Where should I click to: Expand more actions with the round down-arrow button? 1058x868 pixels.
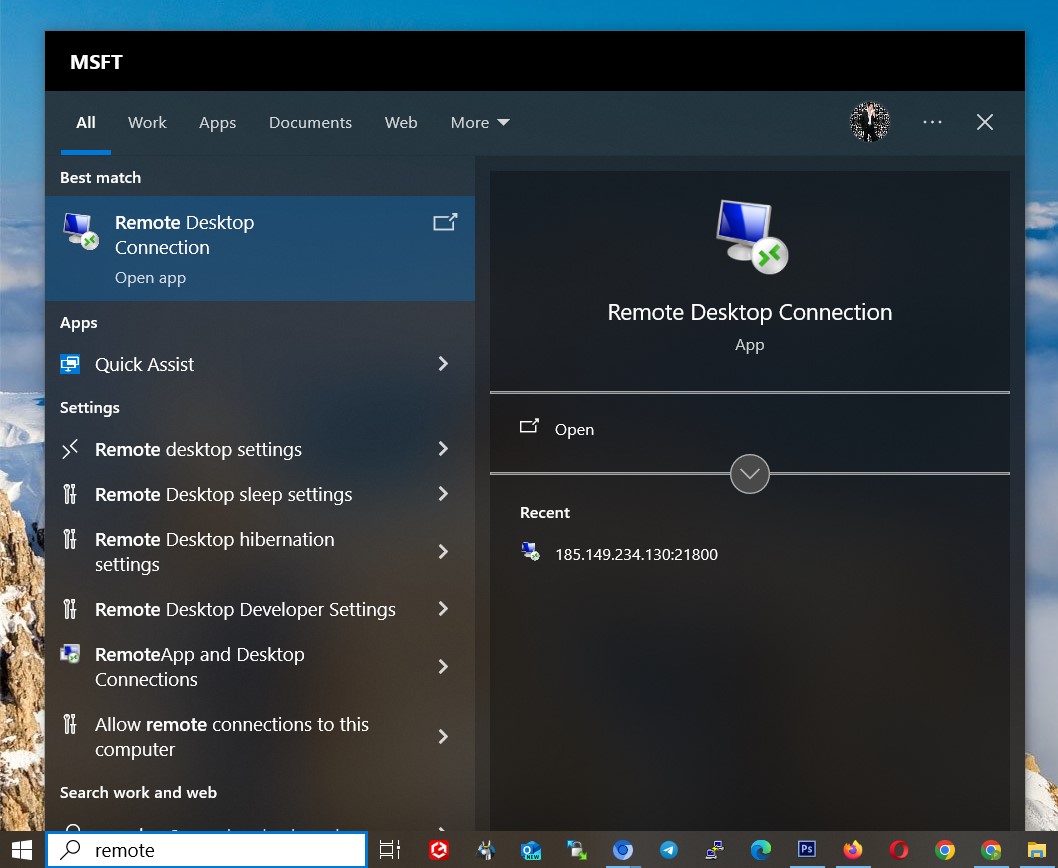(x=750, y=474)
